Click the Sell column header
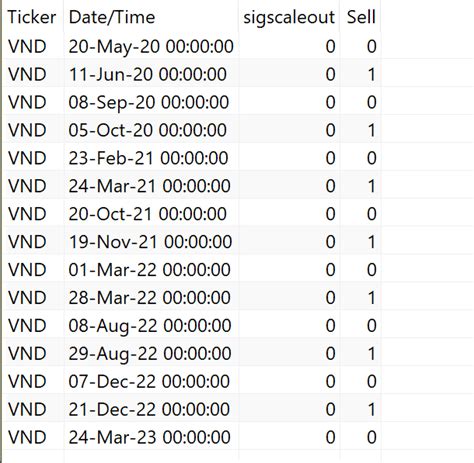Screen dimensions: 474x463 click(x=361, y=17)
